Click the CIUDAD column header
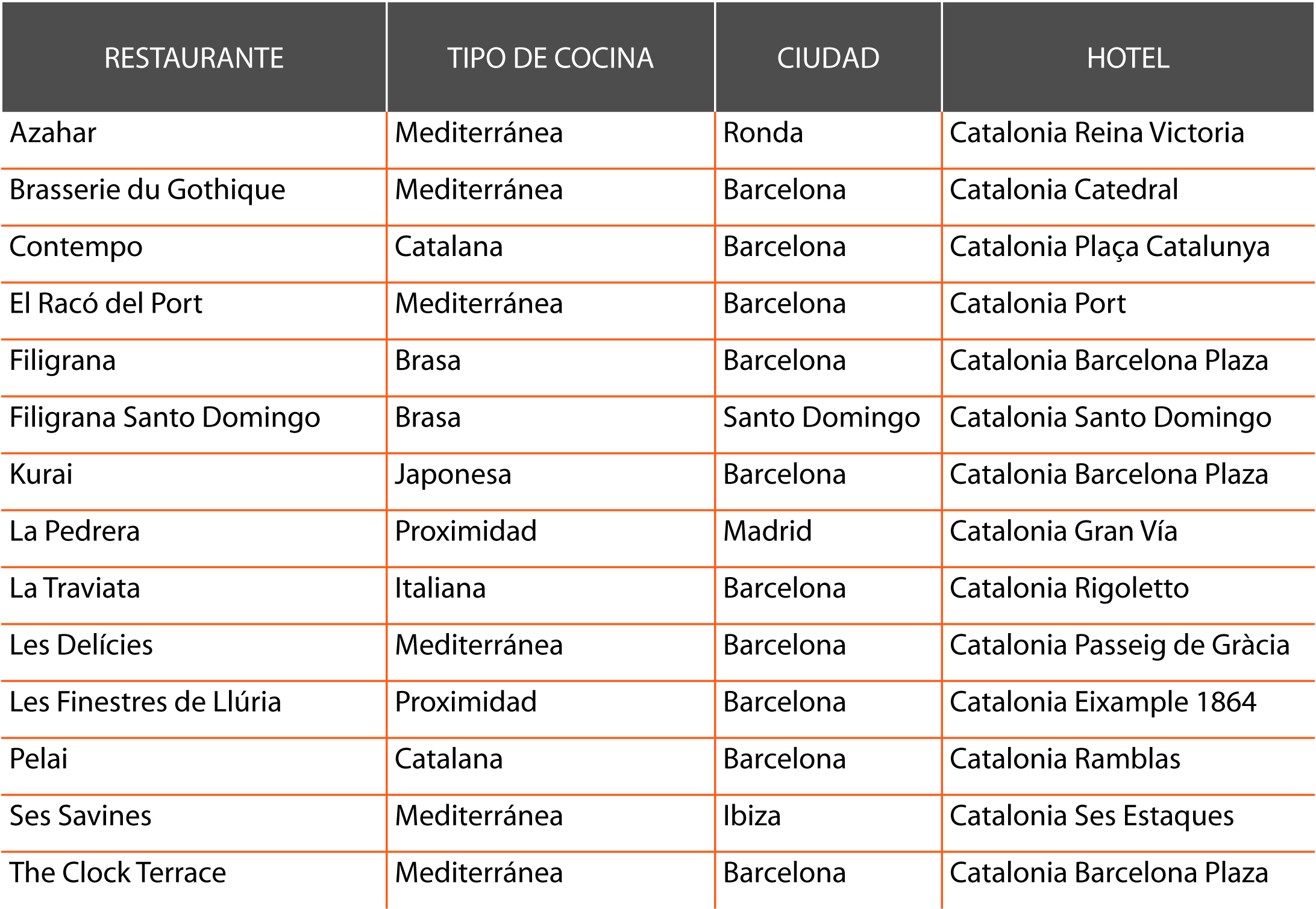 828,58
